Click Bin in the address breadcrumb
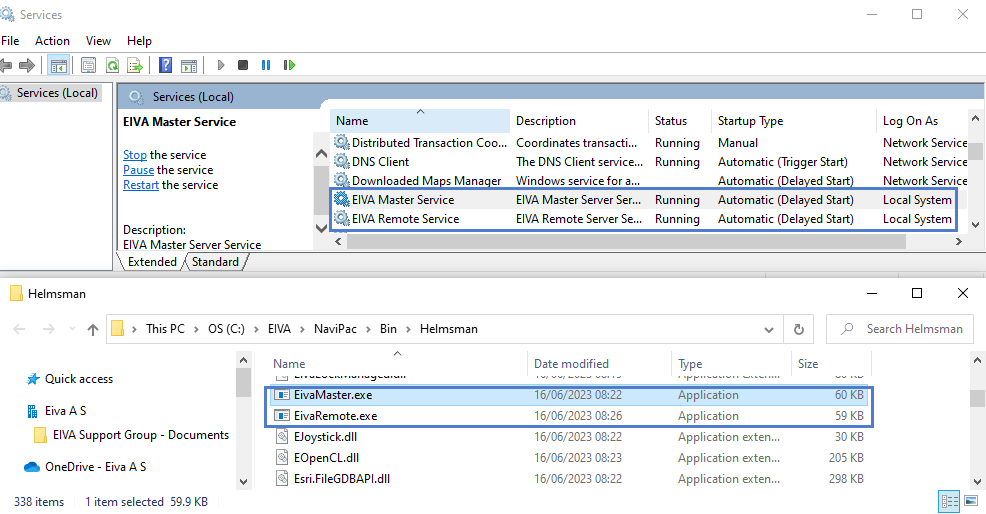This screenshot has width=986, height=514. 388,329
